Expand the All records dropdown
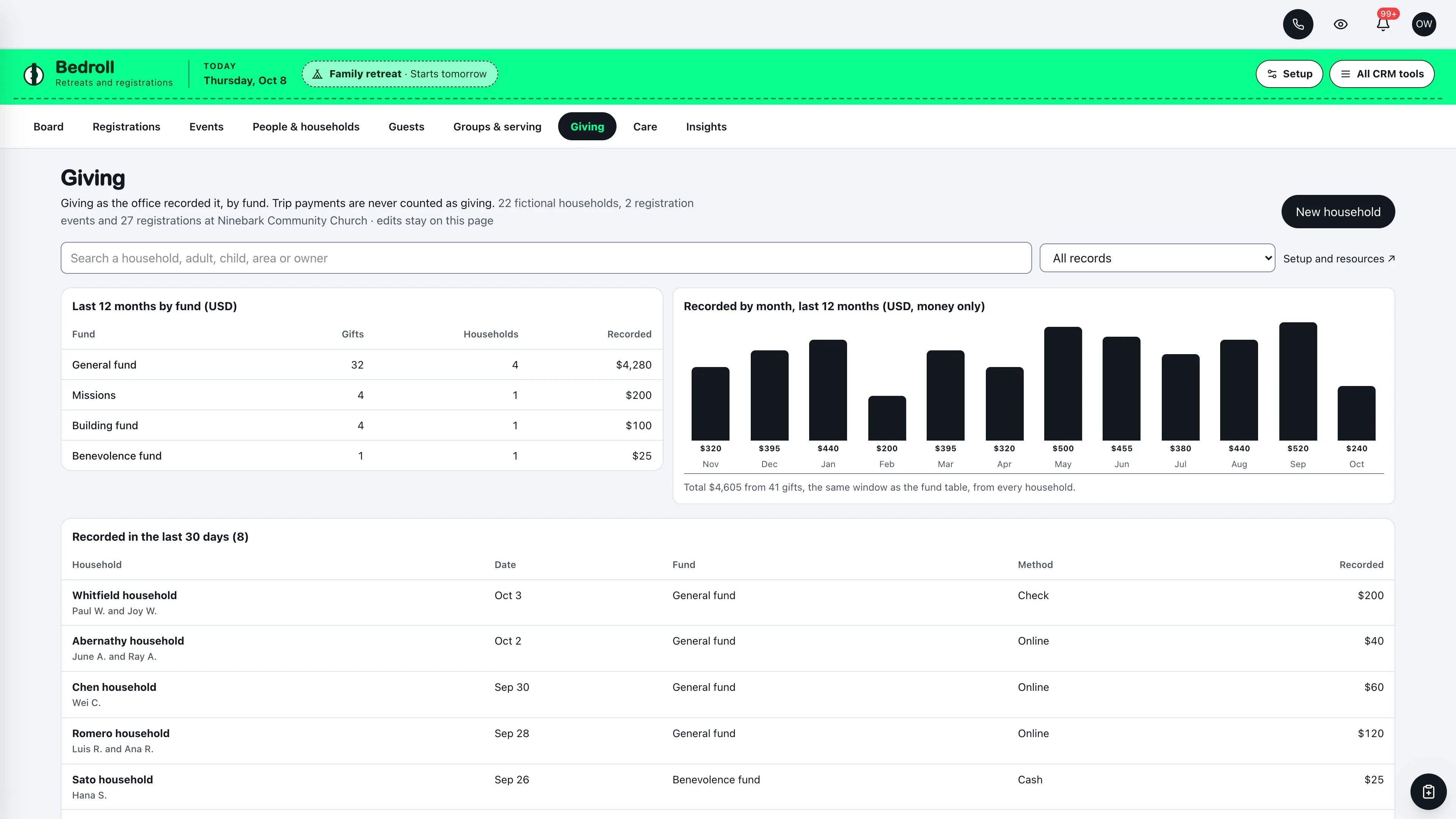 coord(1157,258)
